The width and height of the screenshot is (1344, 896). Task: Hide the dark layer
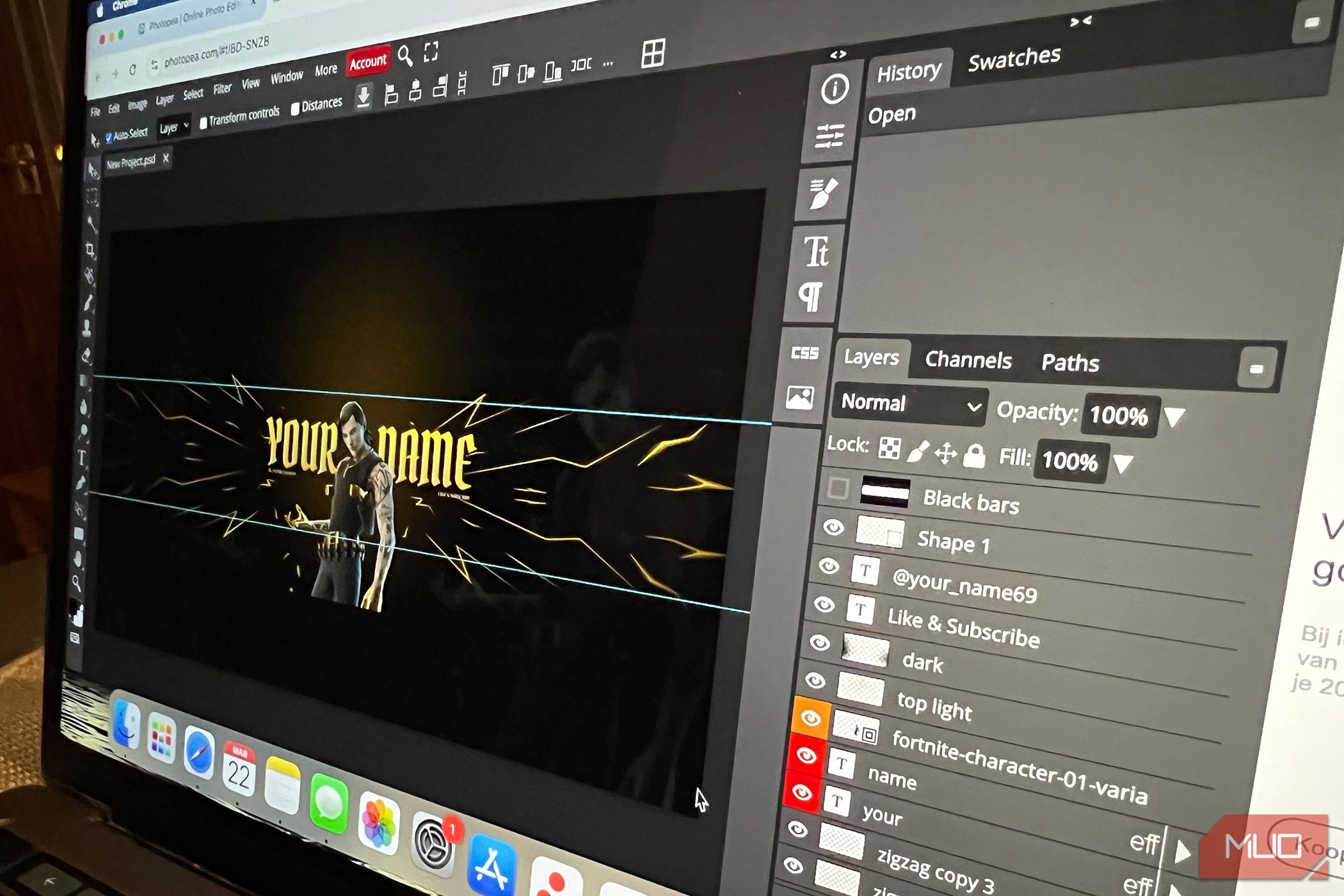pyautogui.click(x=820, y=643)
